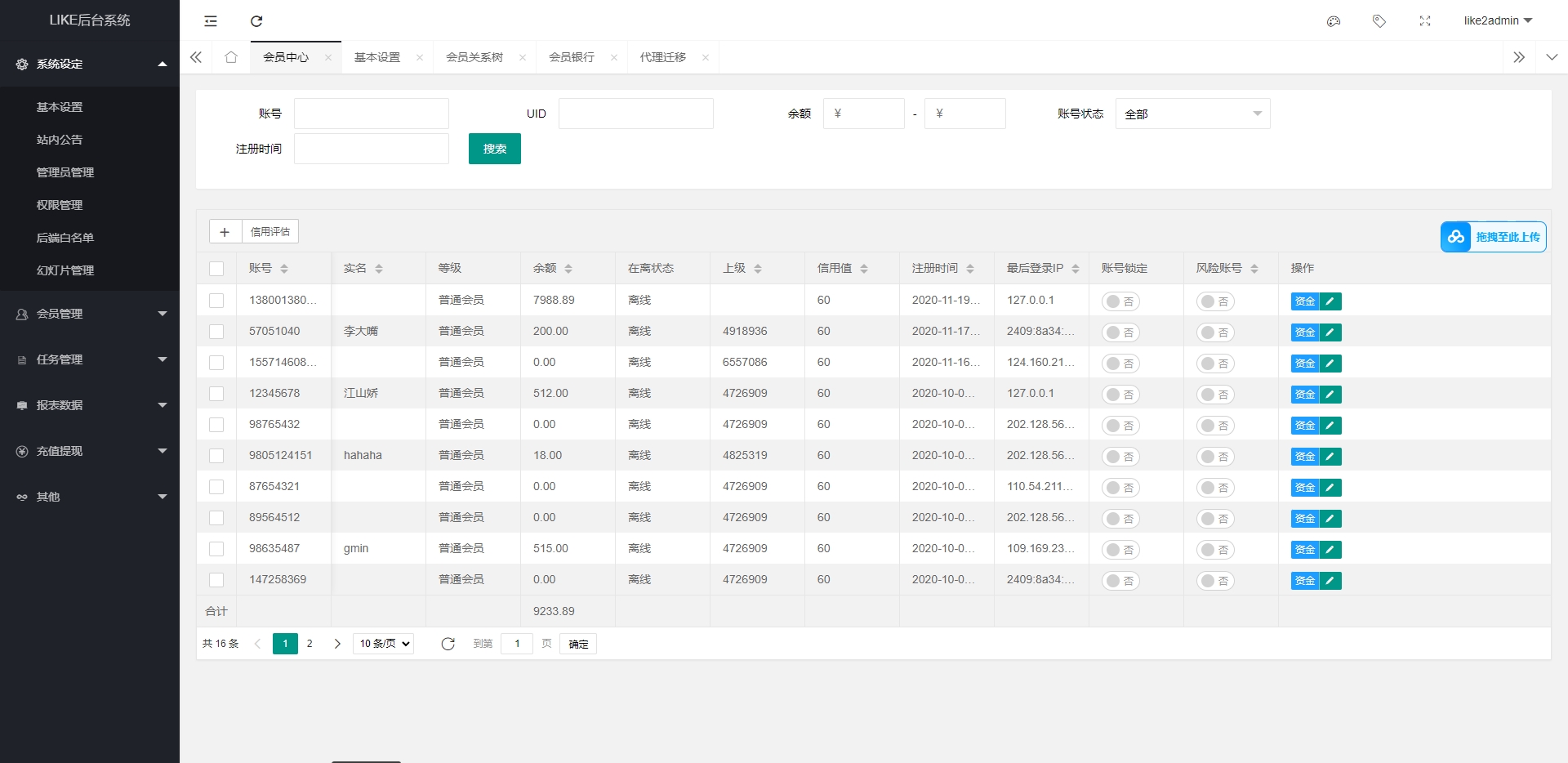Click the tag note icon
This screenshot has height=763, width=1568.
point(1379,21)
